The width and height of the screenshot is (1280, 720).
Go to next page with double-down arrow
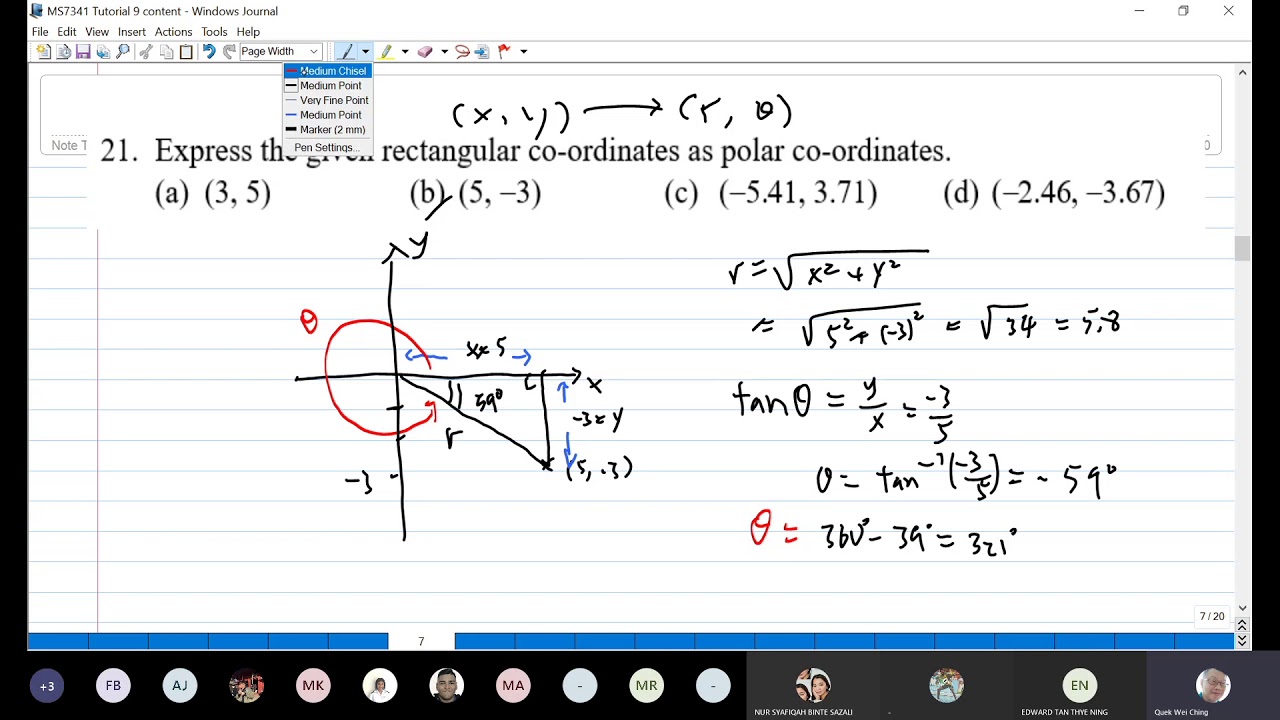point(1243,641)
